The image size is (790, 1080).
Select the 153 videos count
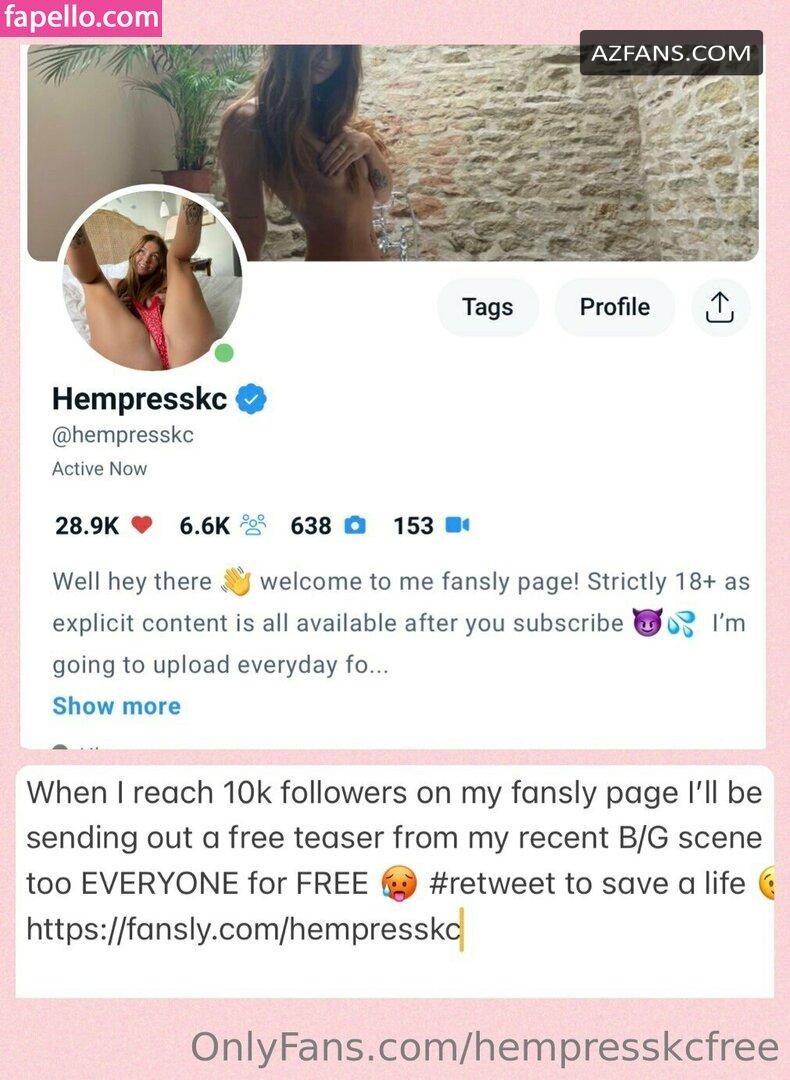413,526
